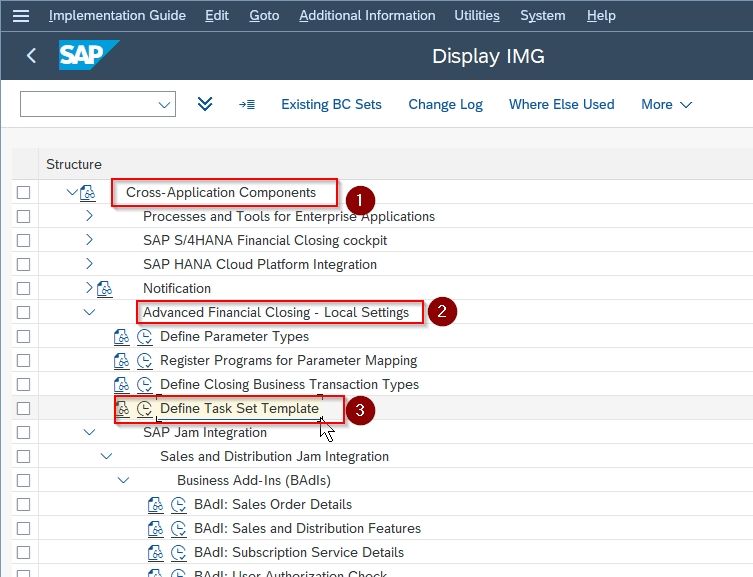The image size is (753, 577).
Task: Expand SAP HANA Cloud Platform Integration node
Action: point(89,264)
